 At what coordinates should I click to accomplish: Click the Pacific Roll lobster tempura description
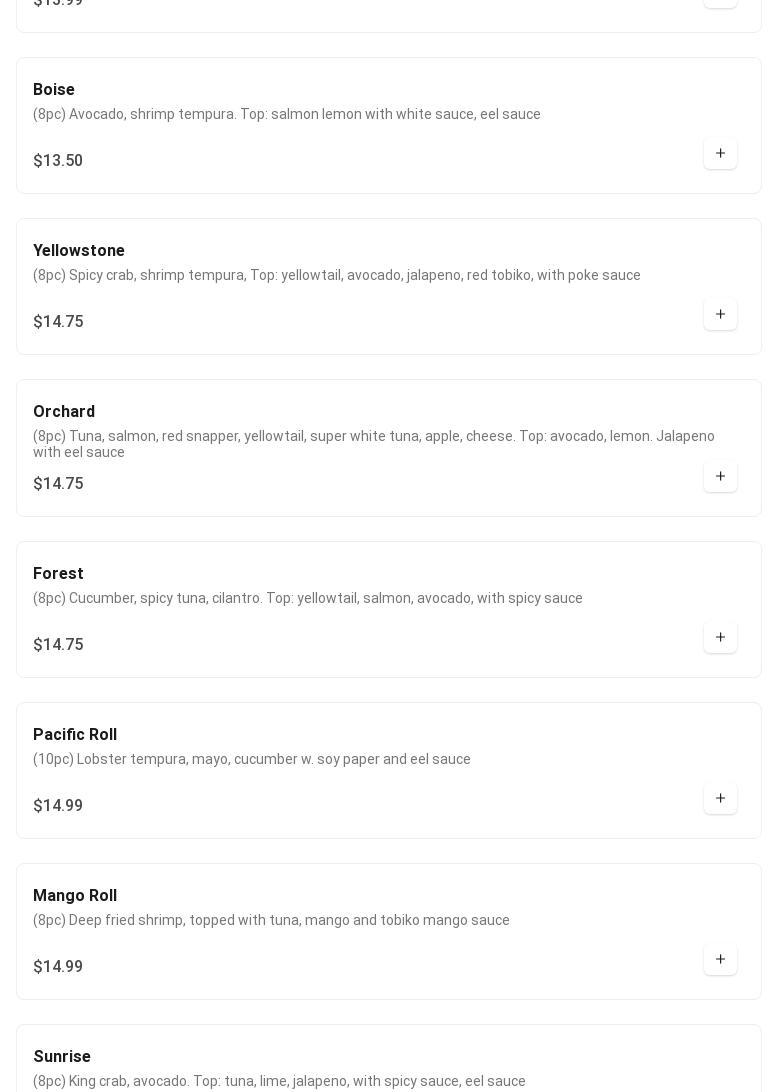coord(252,759)
